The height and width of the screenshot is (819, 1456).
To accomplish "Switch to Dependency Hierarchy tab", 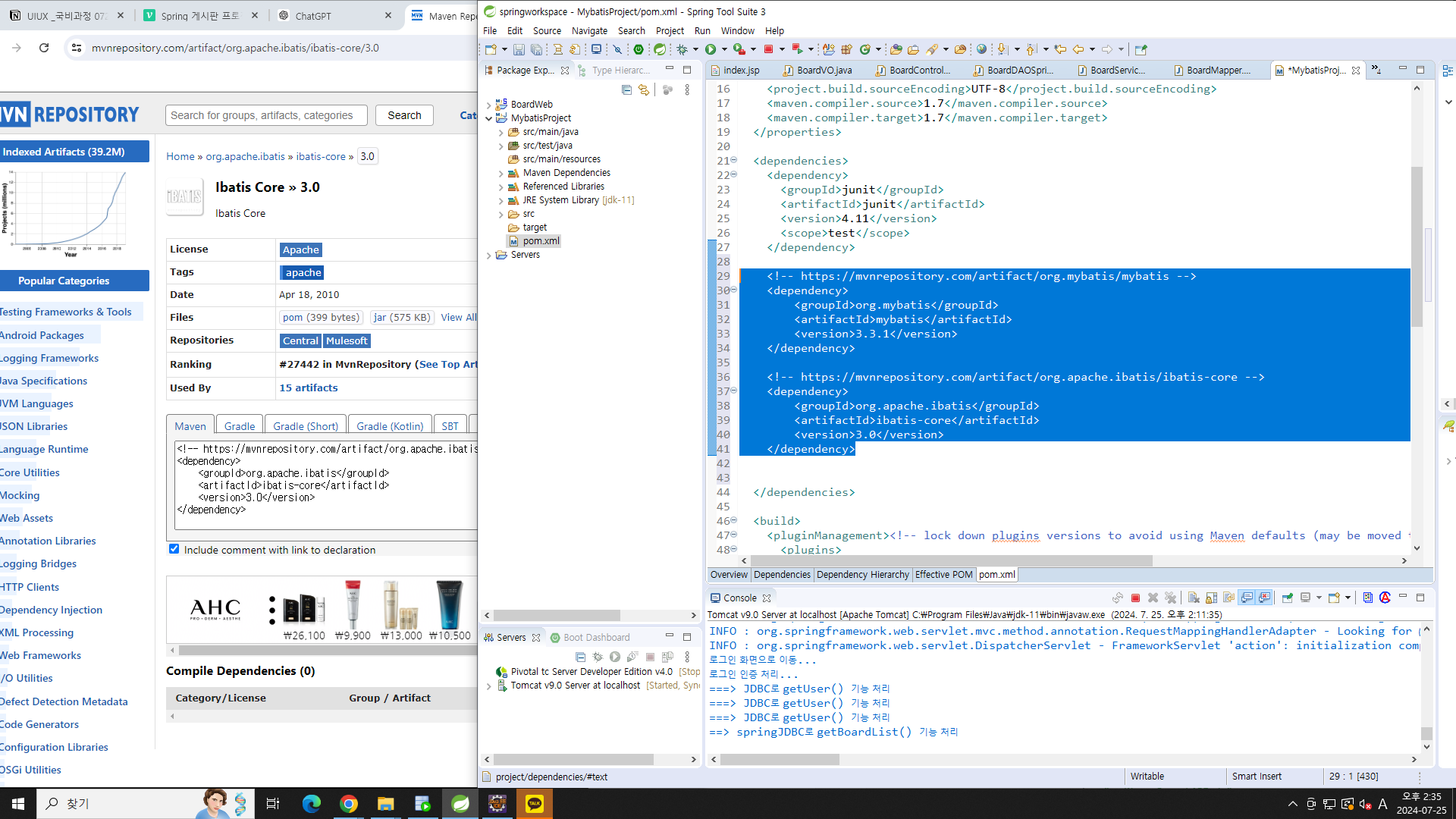I will pyautogui.click(x=862, y=575).
